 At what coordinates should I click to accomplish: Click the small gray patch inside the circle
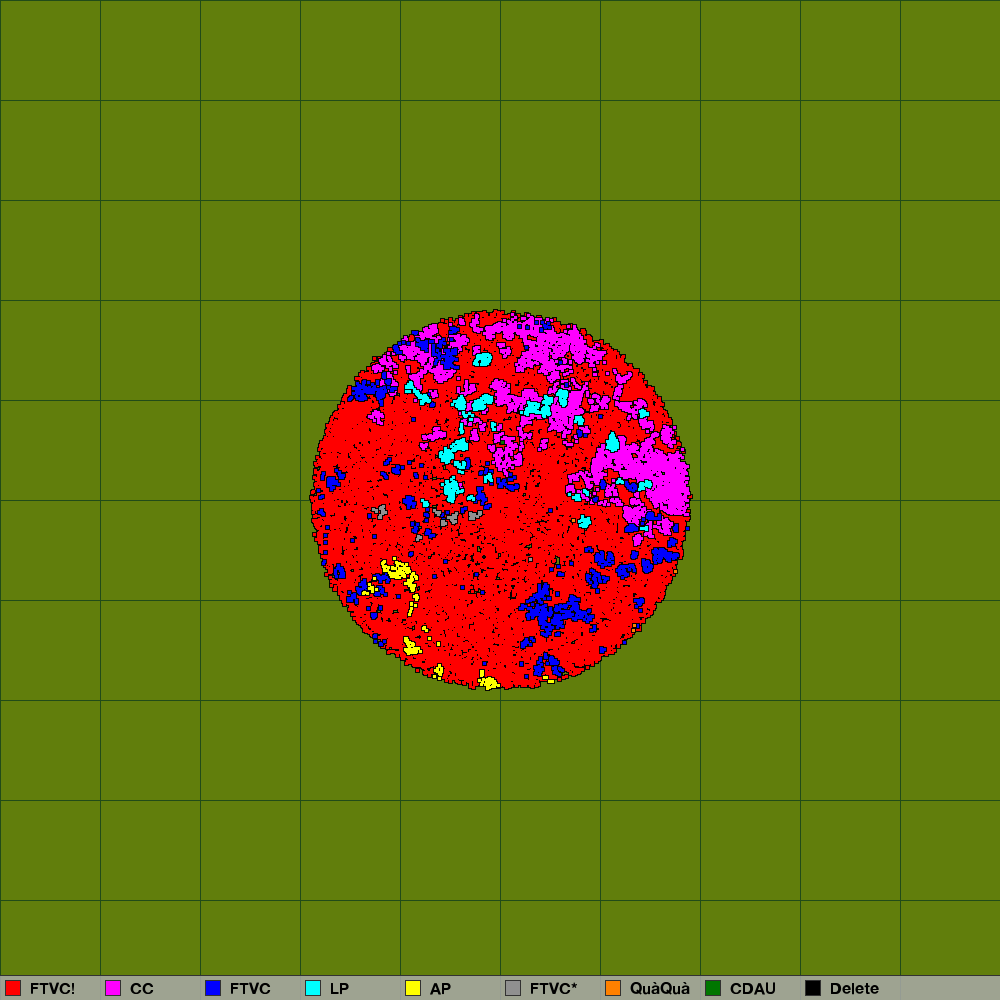click(x=379, y=512)
